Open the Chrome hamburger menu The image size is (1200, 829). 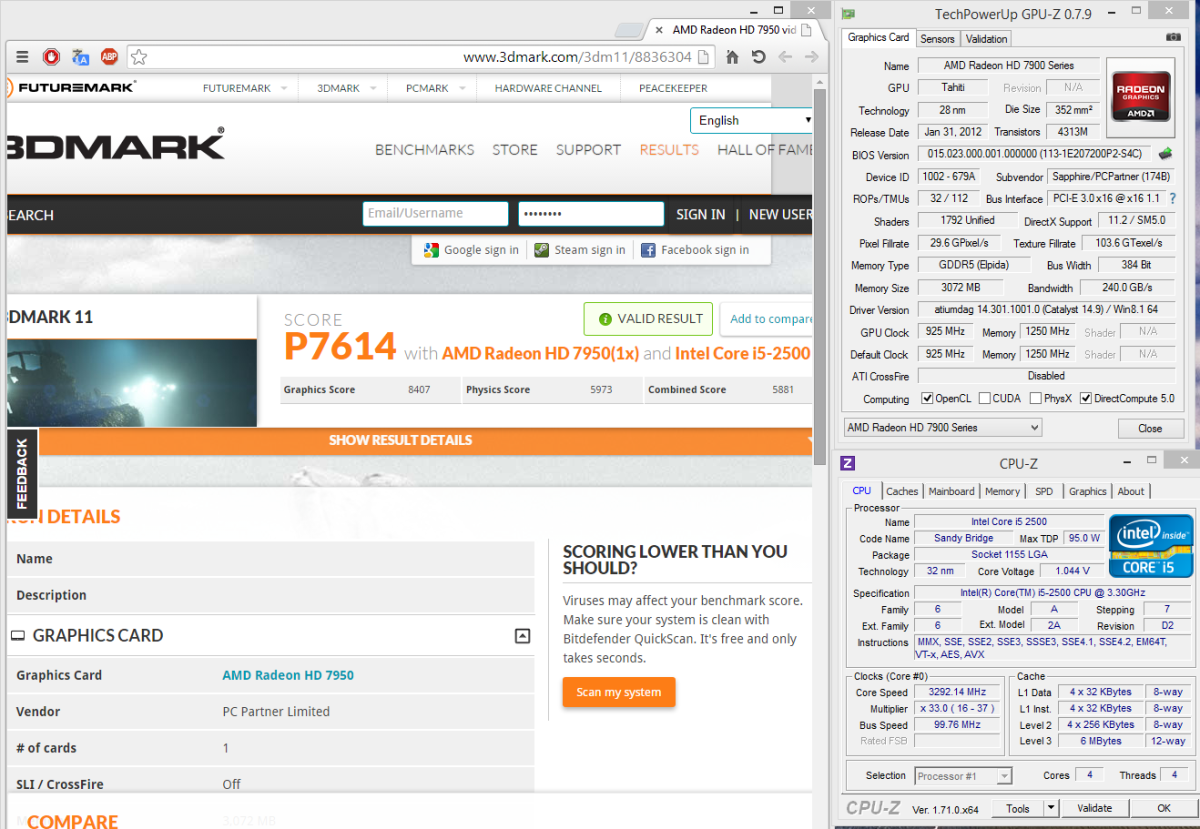click(x=22, y=57)
